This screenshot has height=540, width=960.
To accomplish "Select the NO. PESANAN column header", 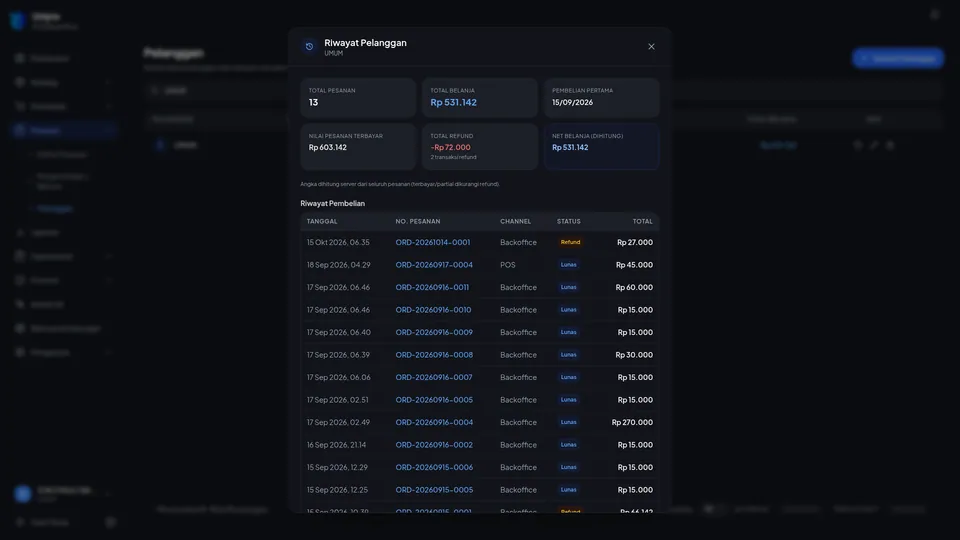I will click(x=418, y=222).
